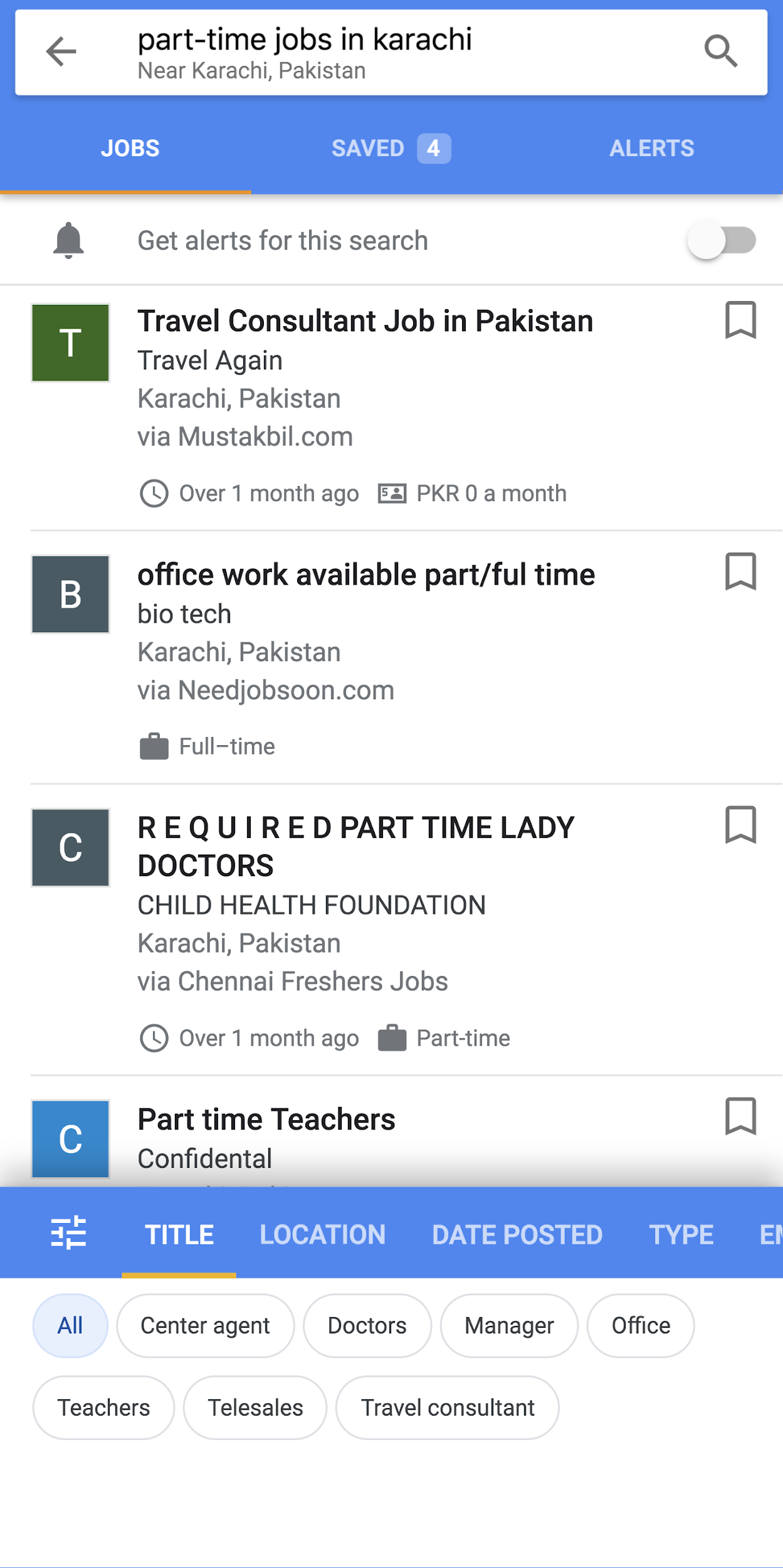This screenshot has width=783, height=1568.
Task: Open the Travel Again company logo thumbnail
Action: 71,343
